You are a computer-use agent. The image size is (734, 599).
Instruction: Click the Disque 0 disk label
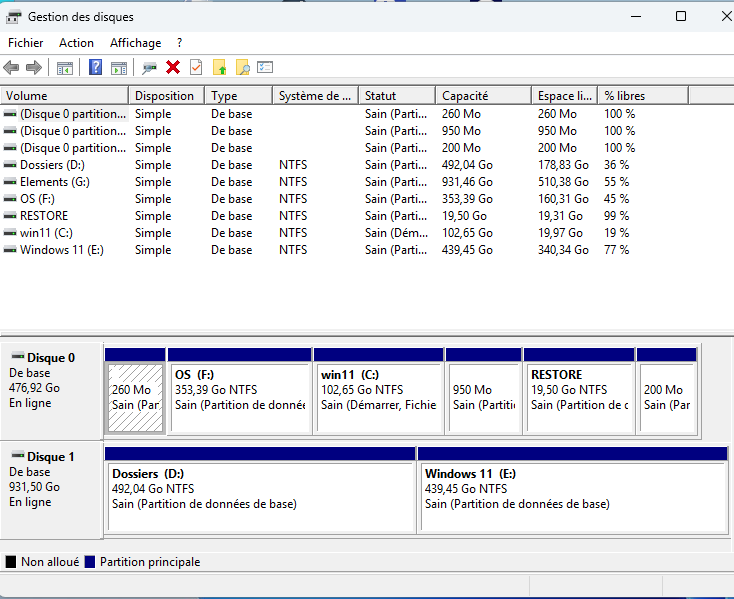[50, 358]
